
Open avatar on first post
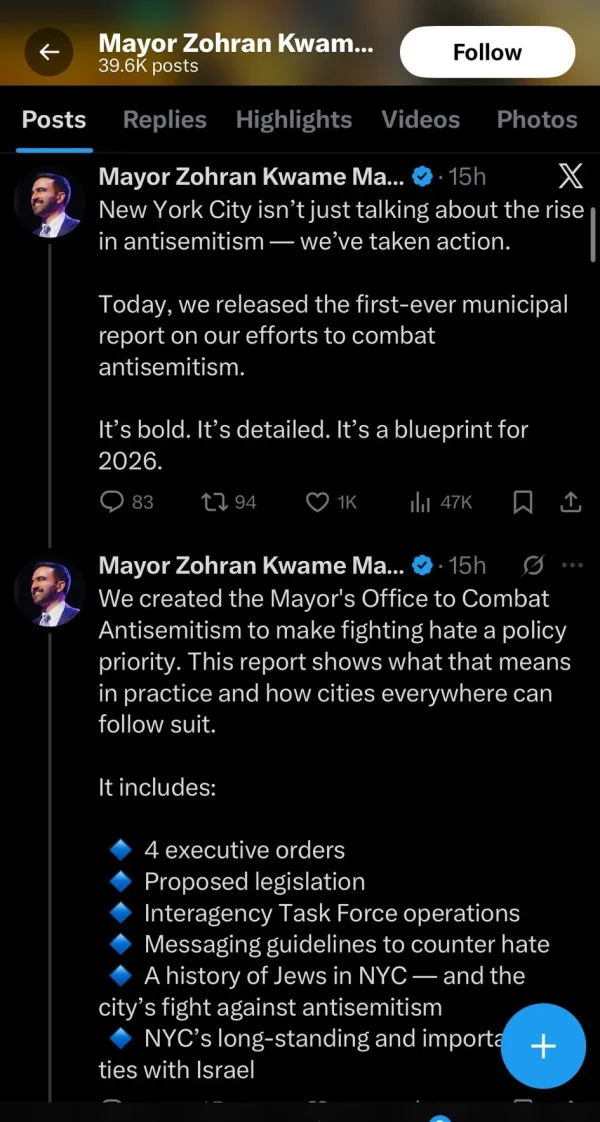(x=47, y=204)
